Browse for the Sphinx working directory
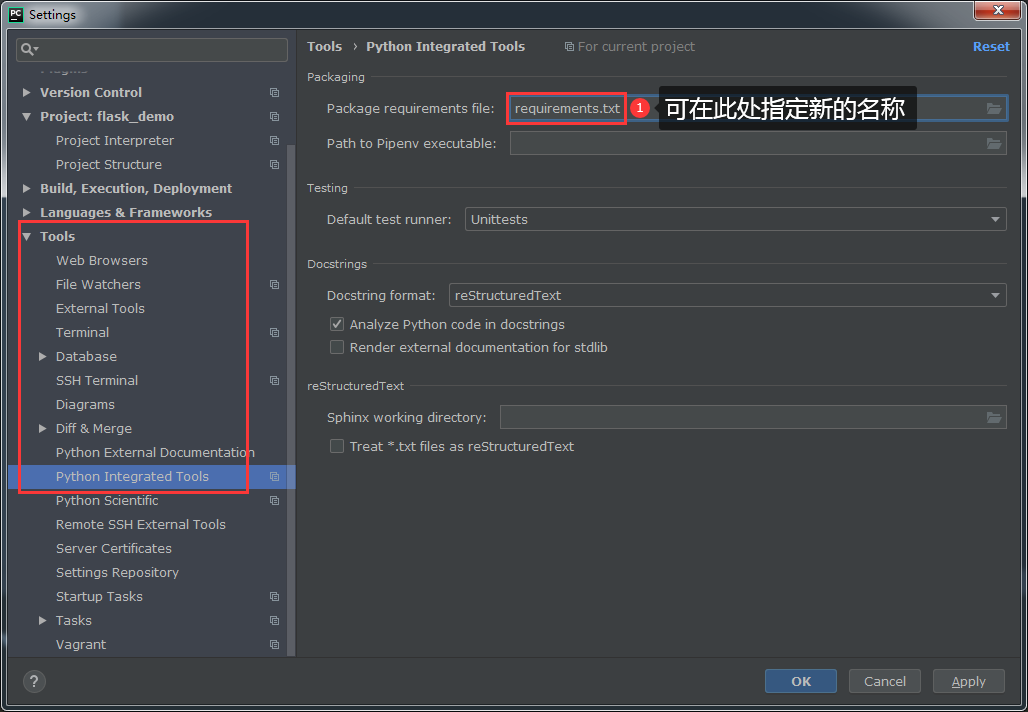 (x=994, y=417)
